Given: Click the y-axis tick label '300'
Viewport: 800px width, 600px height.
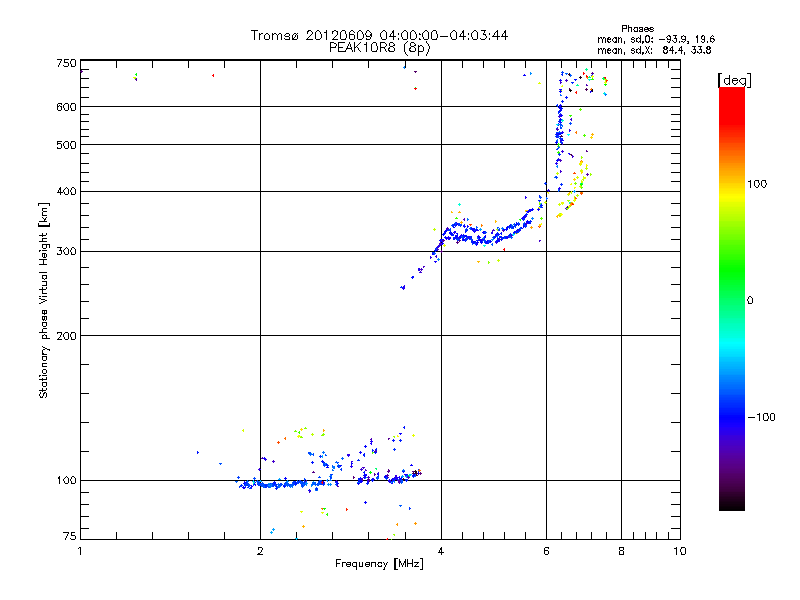Looking at the screenshot, I should 66,252.
